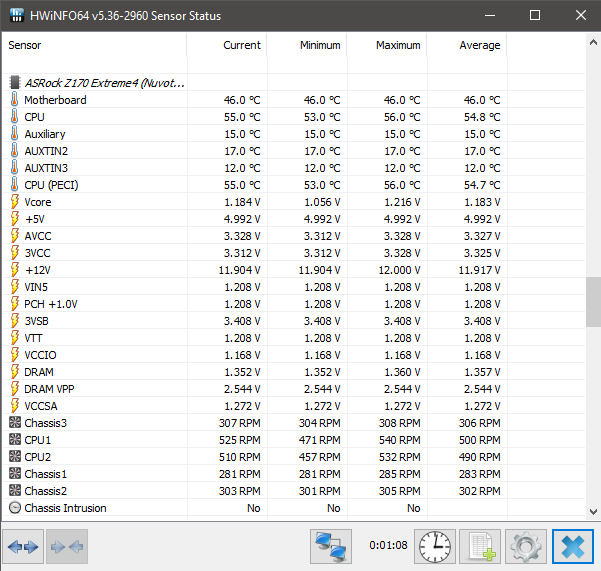Click the Chassis Intrusion round icon

click(15, 508)
